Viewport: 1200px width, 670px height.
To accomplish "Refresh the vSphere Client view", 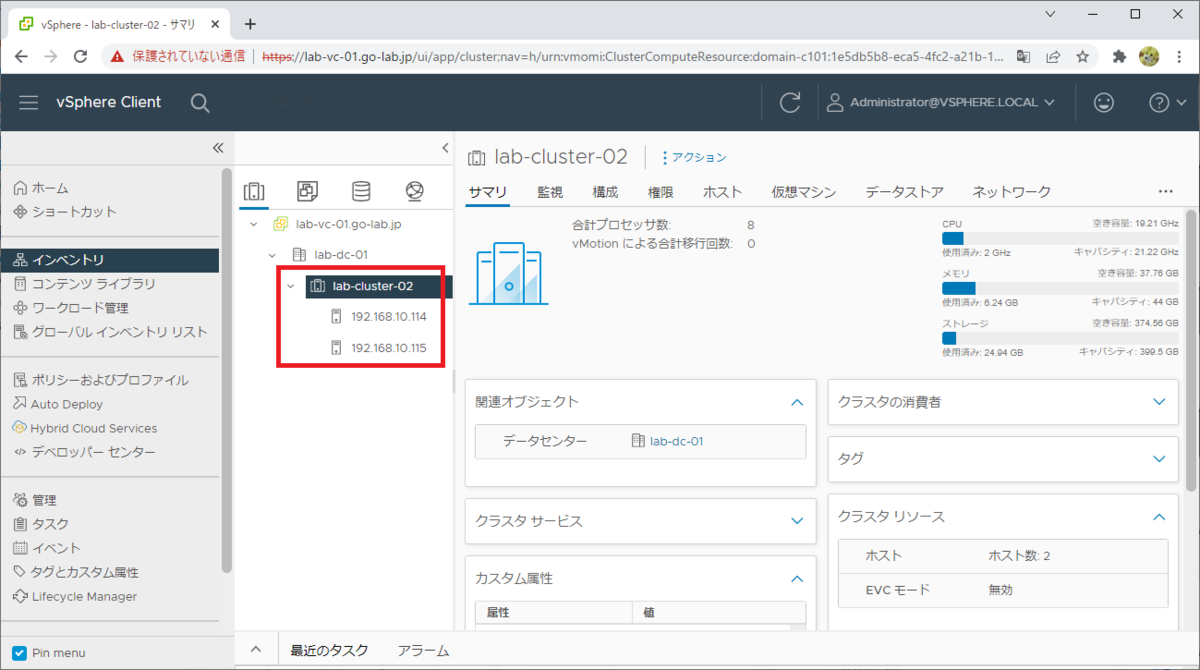I will [x=790, y=102].
